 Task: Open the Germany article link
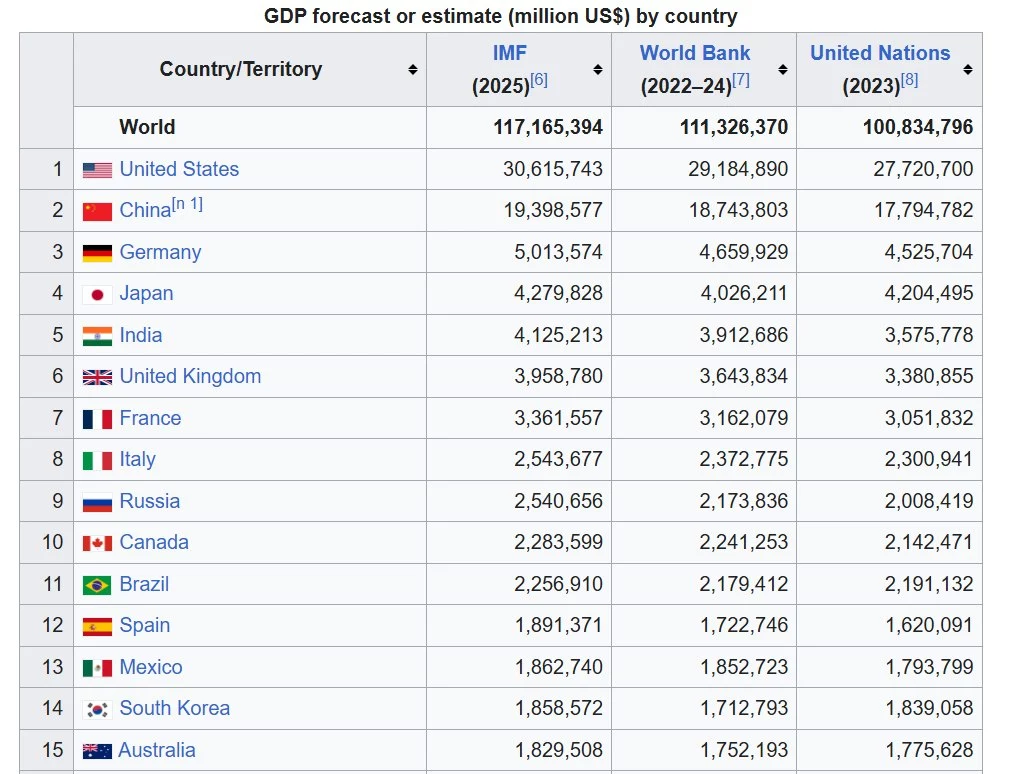160,252
